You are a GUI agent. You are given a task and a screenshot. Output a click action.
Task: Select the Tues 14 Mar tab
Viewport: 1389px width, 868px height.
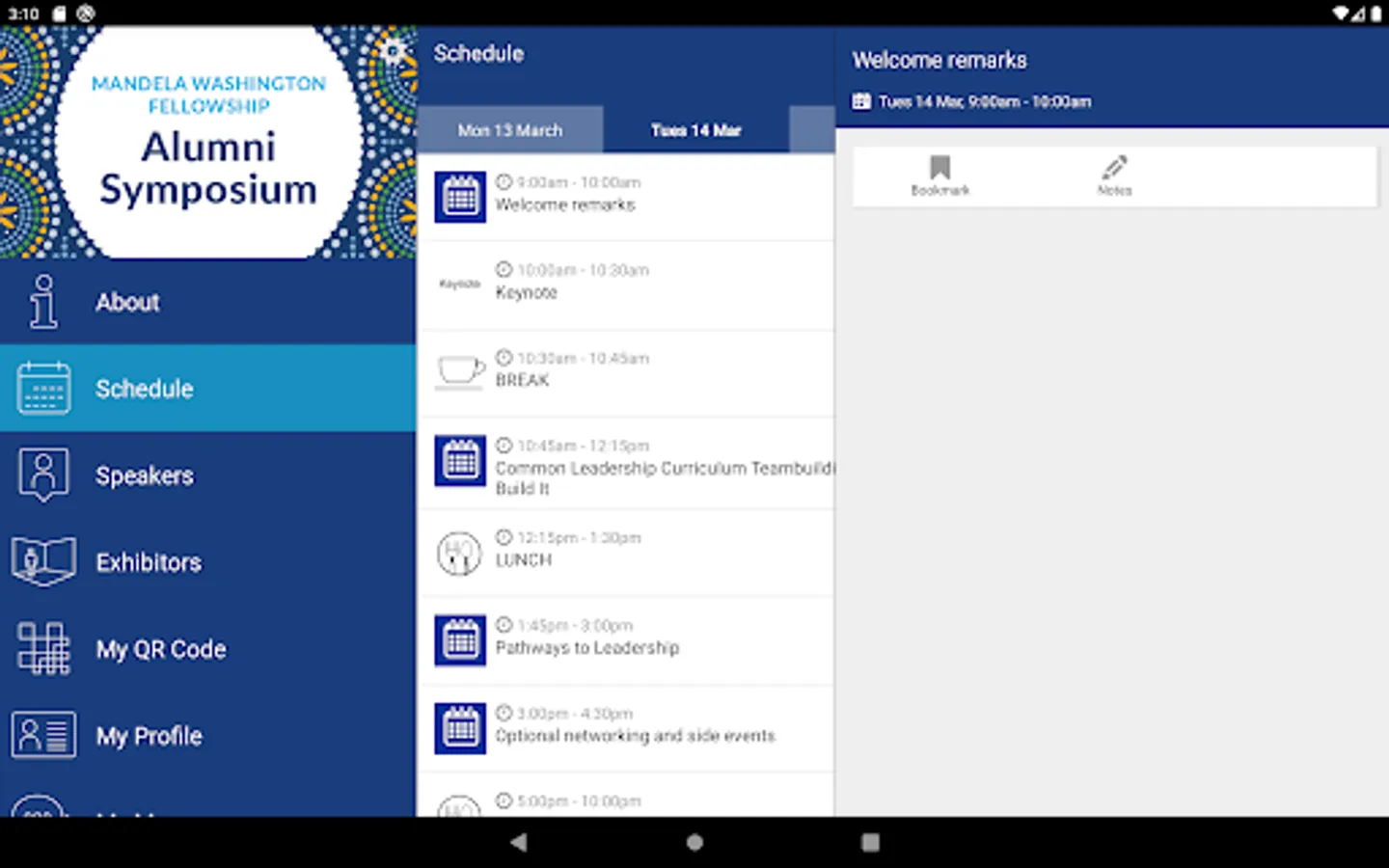695,130
